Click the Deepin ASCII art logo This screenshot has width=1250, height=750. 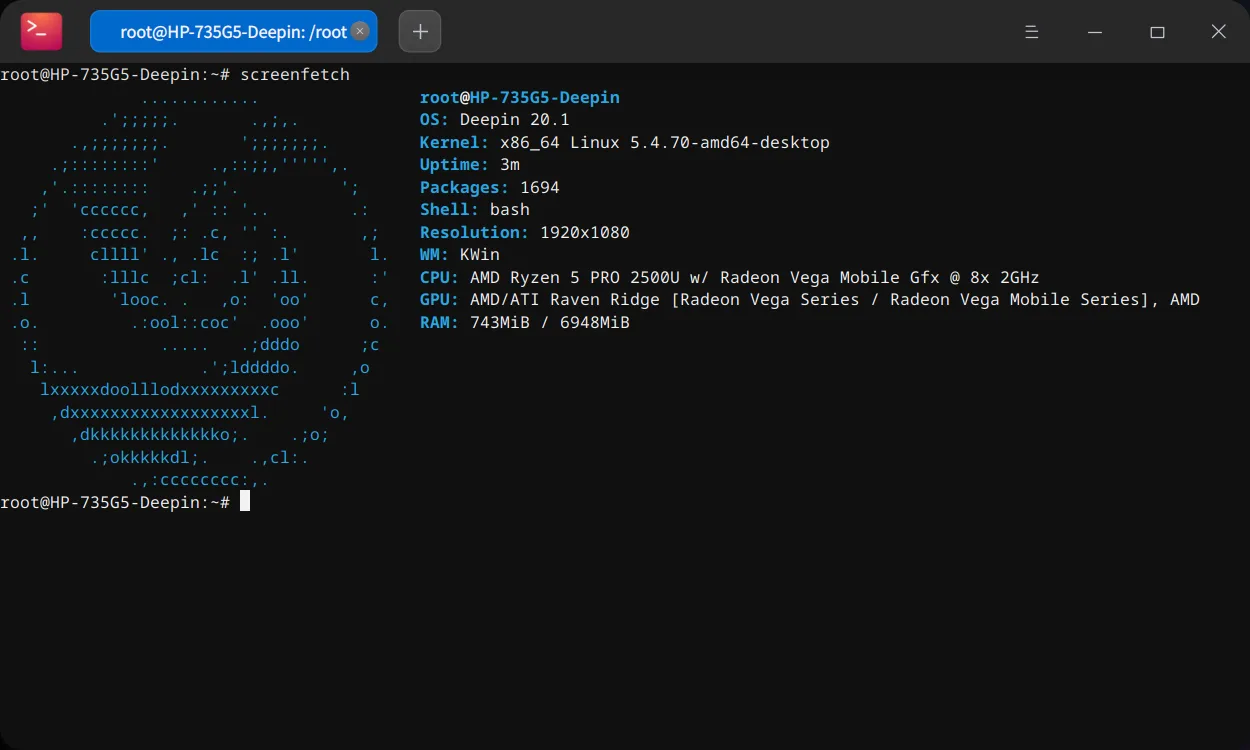(x=200, y=288)
